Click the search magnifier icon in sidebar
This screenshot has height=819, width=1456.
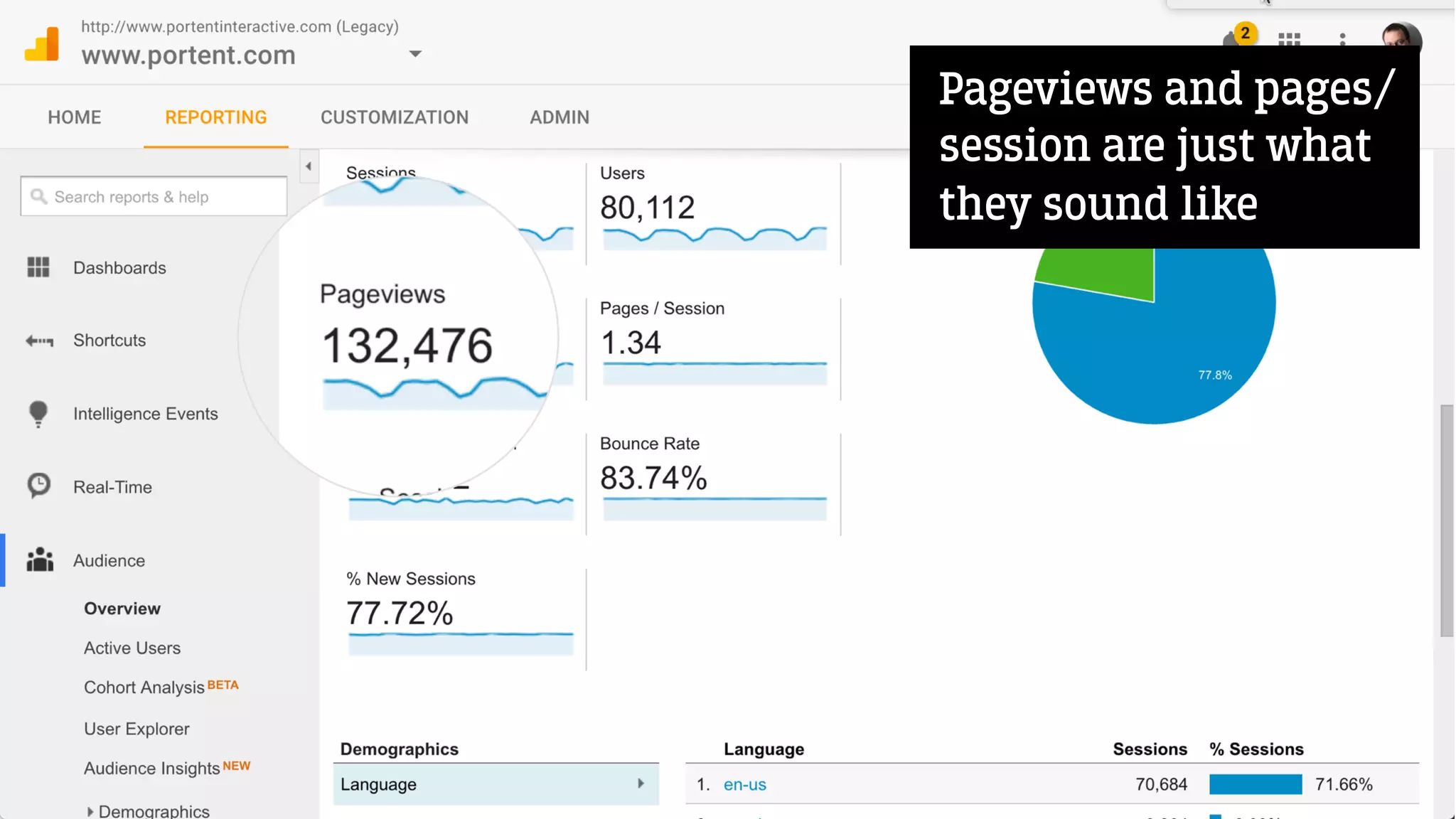38,196
